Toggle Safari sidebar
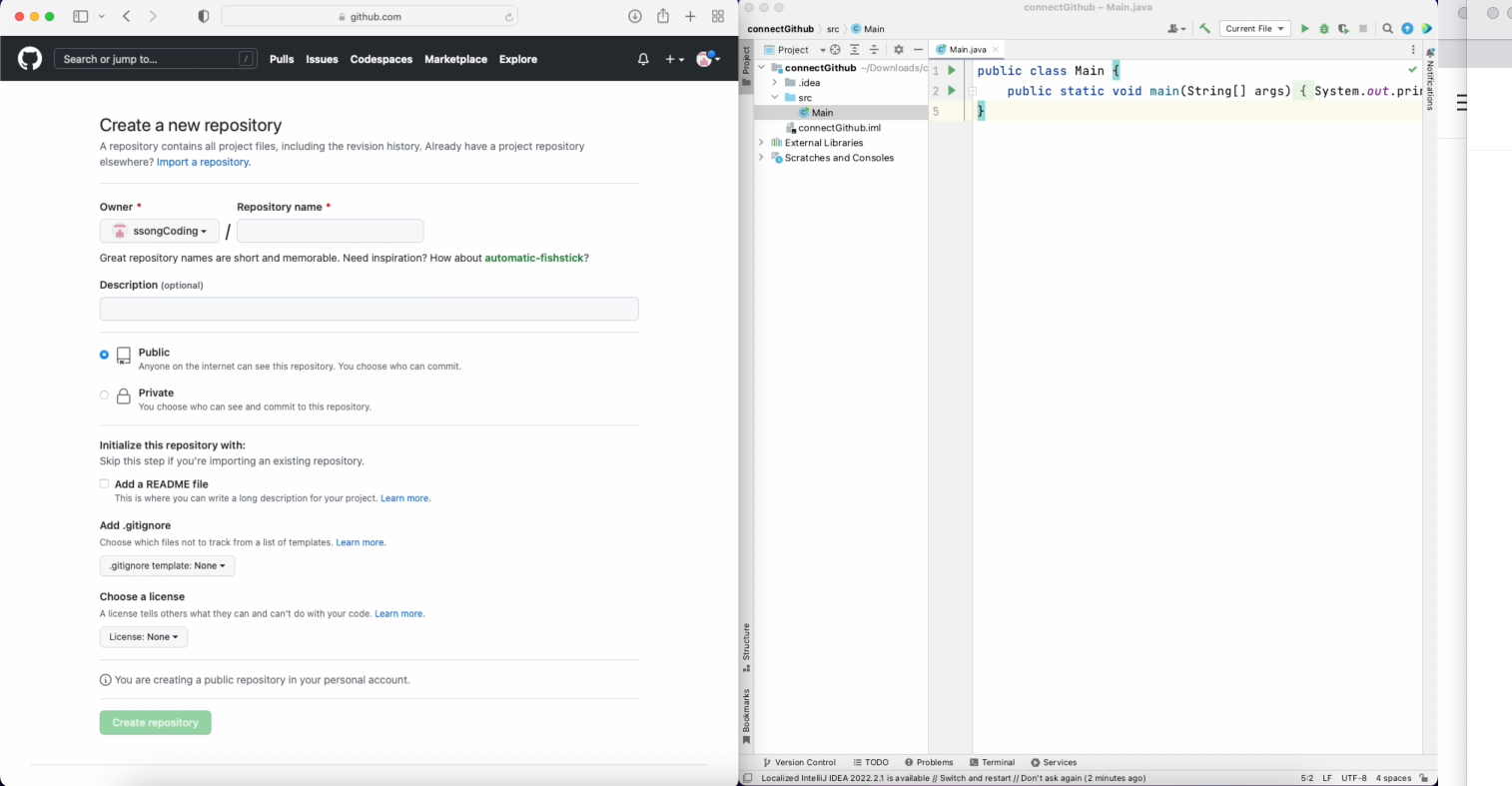The width and height of the screenshot is (1512, 786). 81,16
